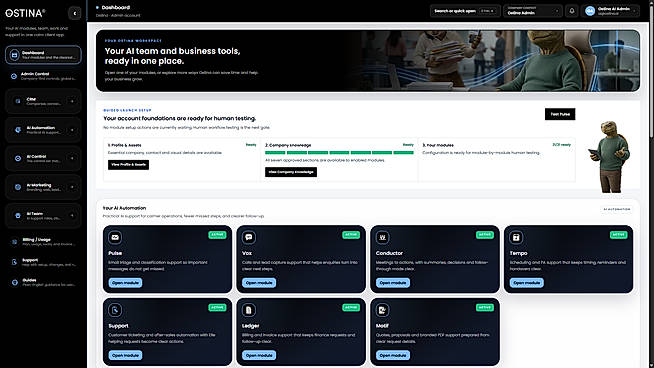Click the '1. Profile & Assets' step heading
Viewport: 654px width, 368px height.
tap(124, 145)
